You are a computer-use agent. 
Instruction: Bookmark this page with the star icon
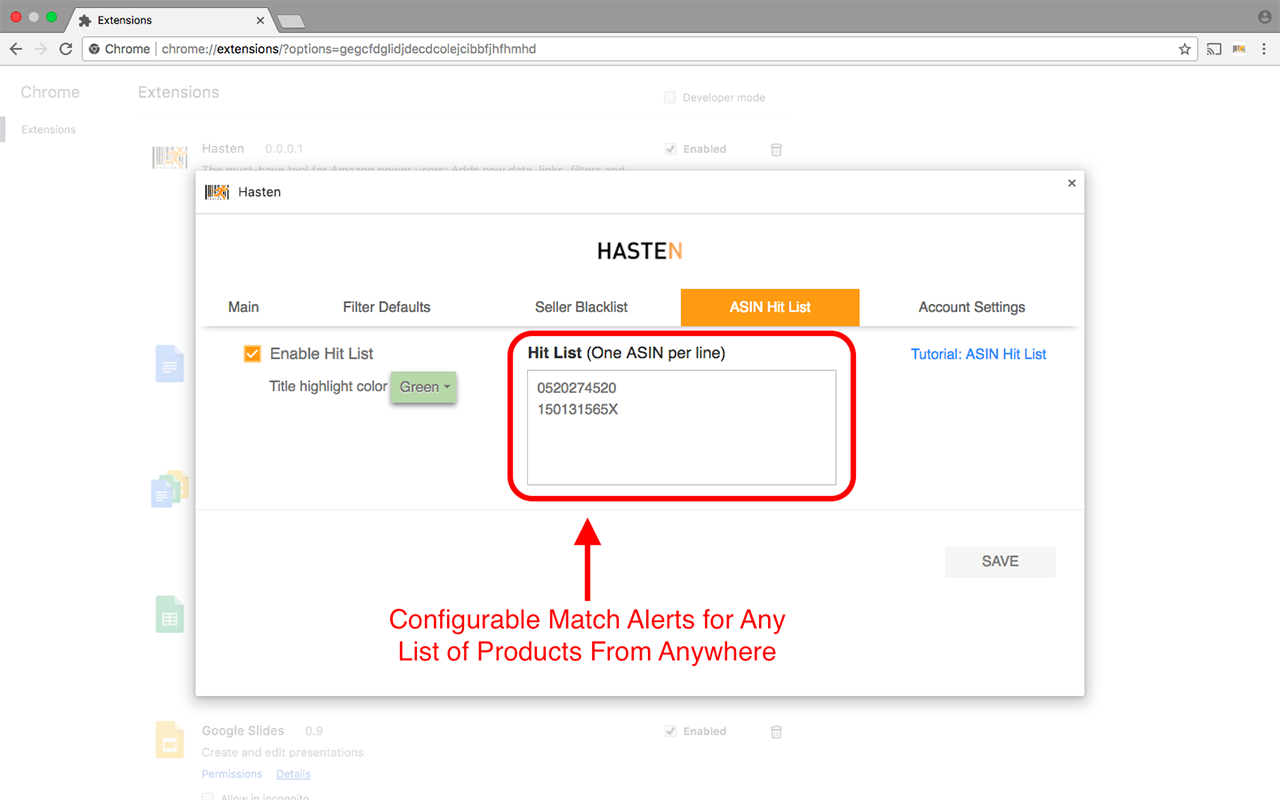pos(1185,49)
